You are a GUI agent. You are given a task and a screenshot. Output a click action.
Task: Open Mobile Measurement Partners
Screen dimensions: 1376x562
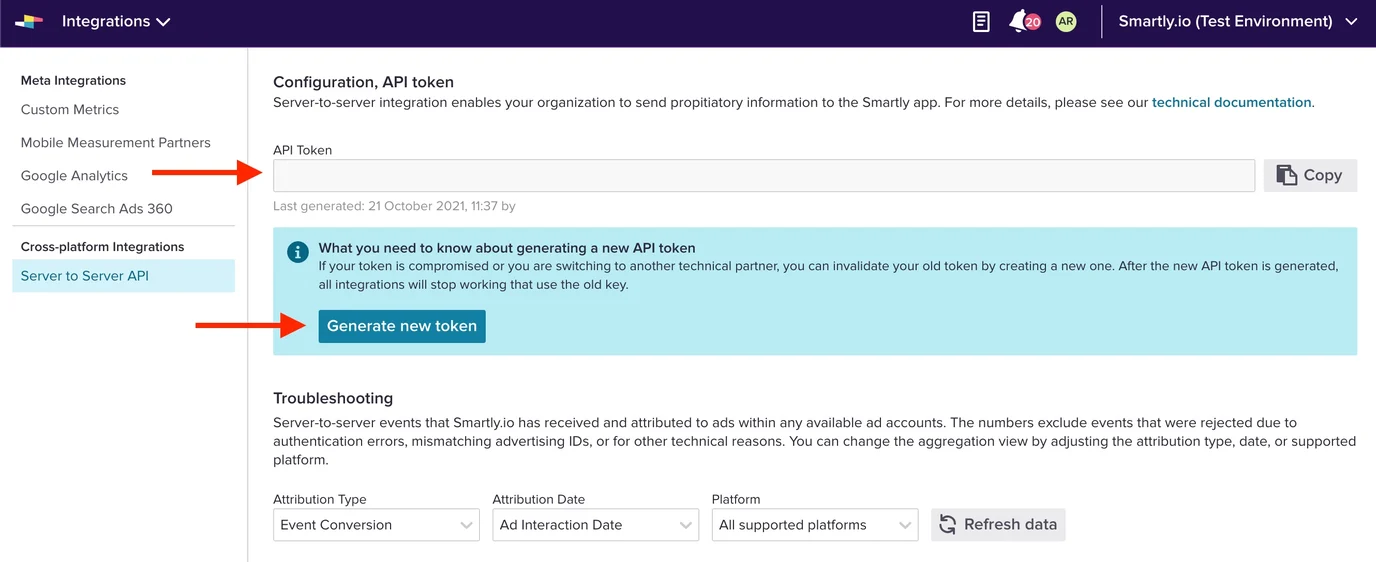[116, 143]
